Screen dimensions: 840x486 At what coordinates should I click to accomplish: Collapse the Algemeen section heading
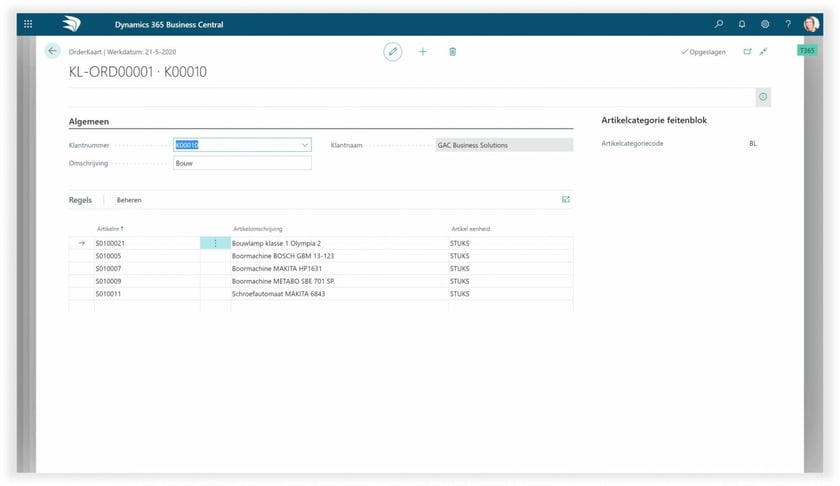point(89,122)
